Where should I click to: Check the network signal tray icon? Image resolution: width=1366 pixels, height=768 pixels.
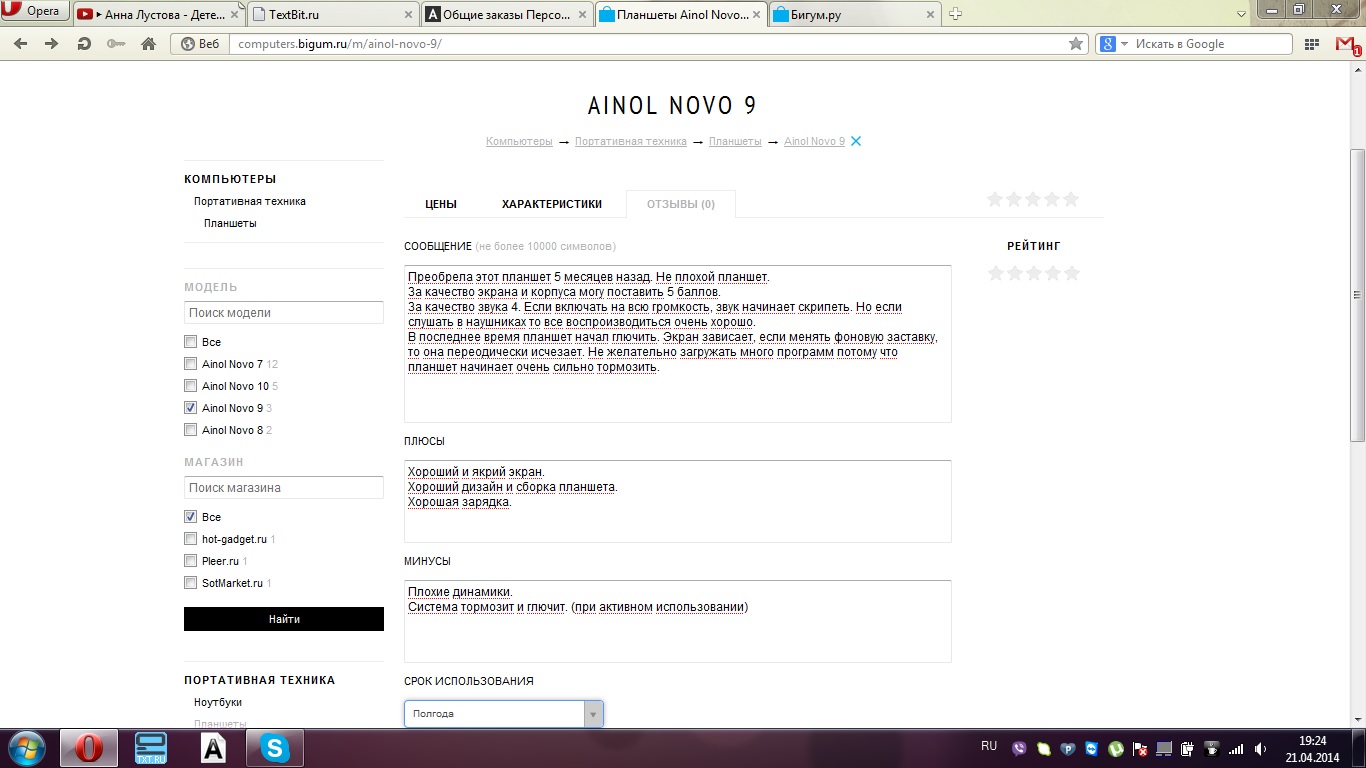point(1236,748)
